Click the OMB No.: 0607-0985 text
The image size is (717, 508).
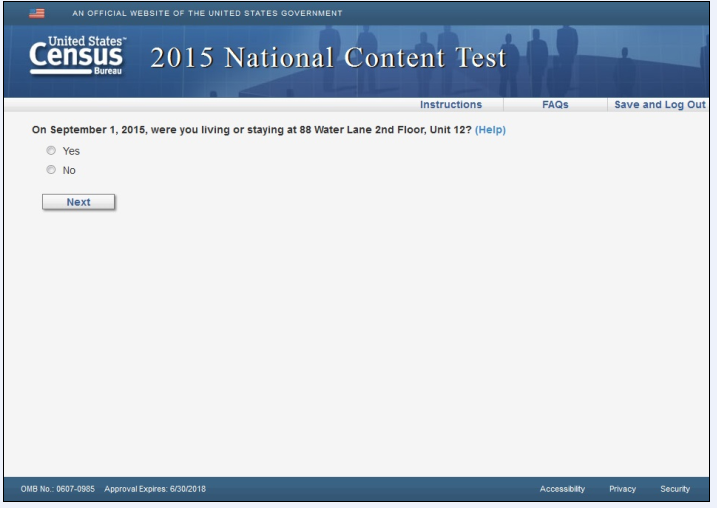[58, 489]
